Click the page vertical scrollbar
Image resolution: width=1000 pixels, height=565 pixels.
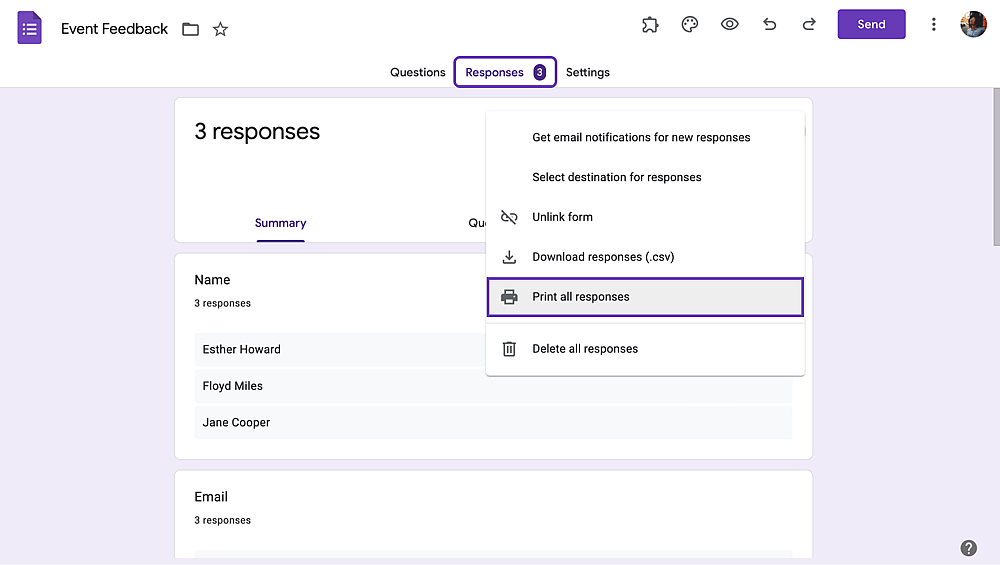click(x=996, y=167)
